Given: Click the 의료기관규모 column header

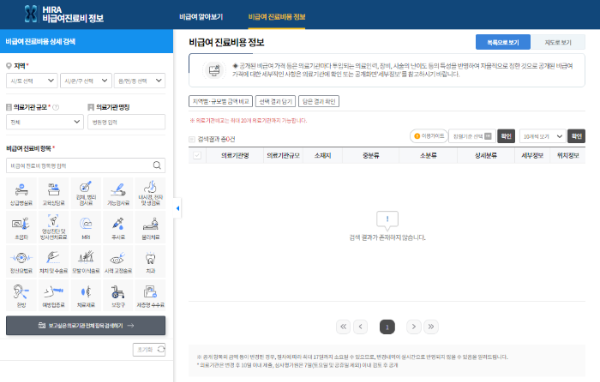Looking at the screenshot, I should click(283, 155).
